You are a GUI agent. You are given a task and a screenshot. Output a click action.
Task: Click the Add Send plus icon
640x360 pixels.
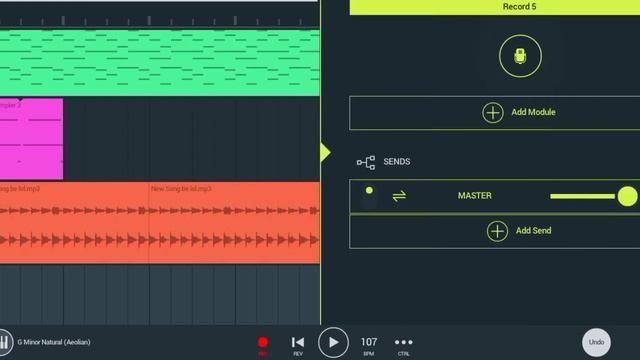pos(497,231)
